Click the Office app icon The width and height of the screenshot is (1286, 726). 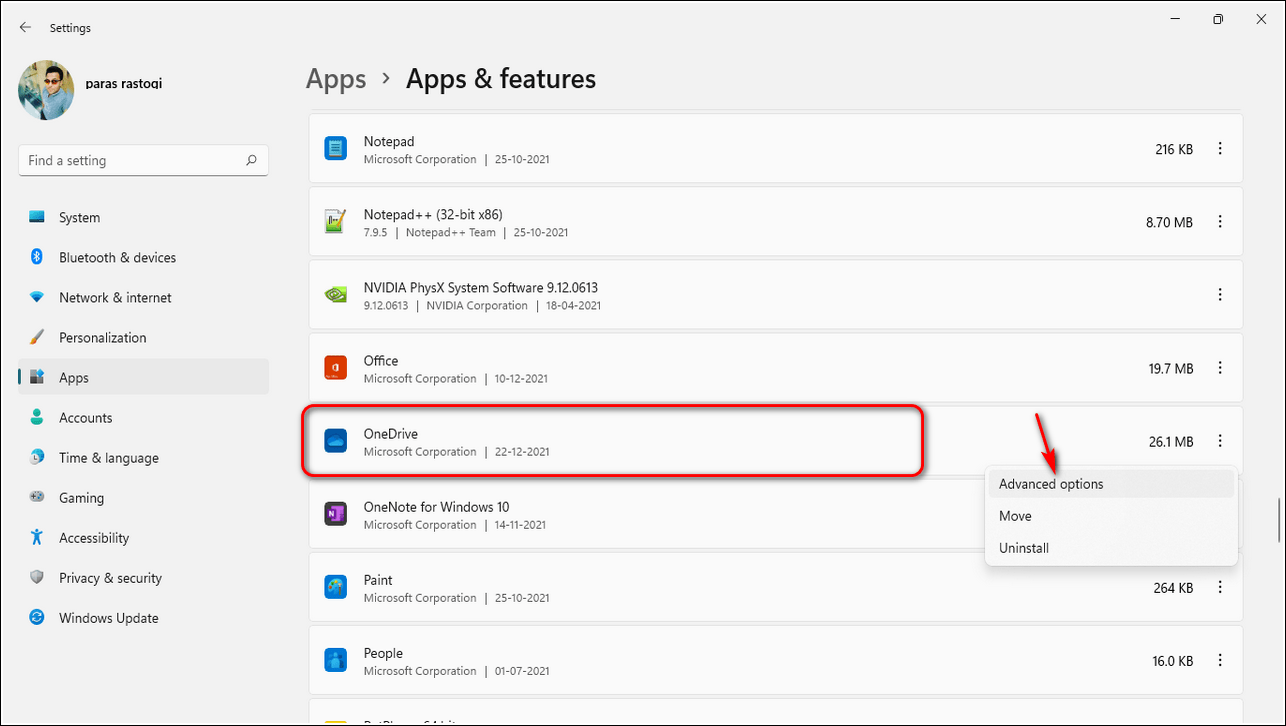pos(335,368)
